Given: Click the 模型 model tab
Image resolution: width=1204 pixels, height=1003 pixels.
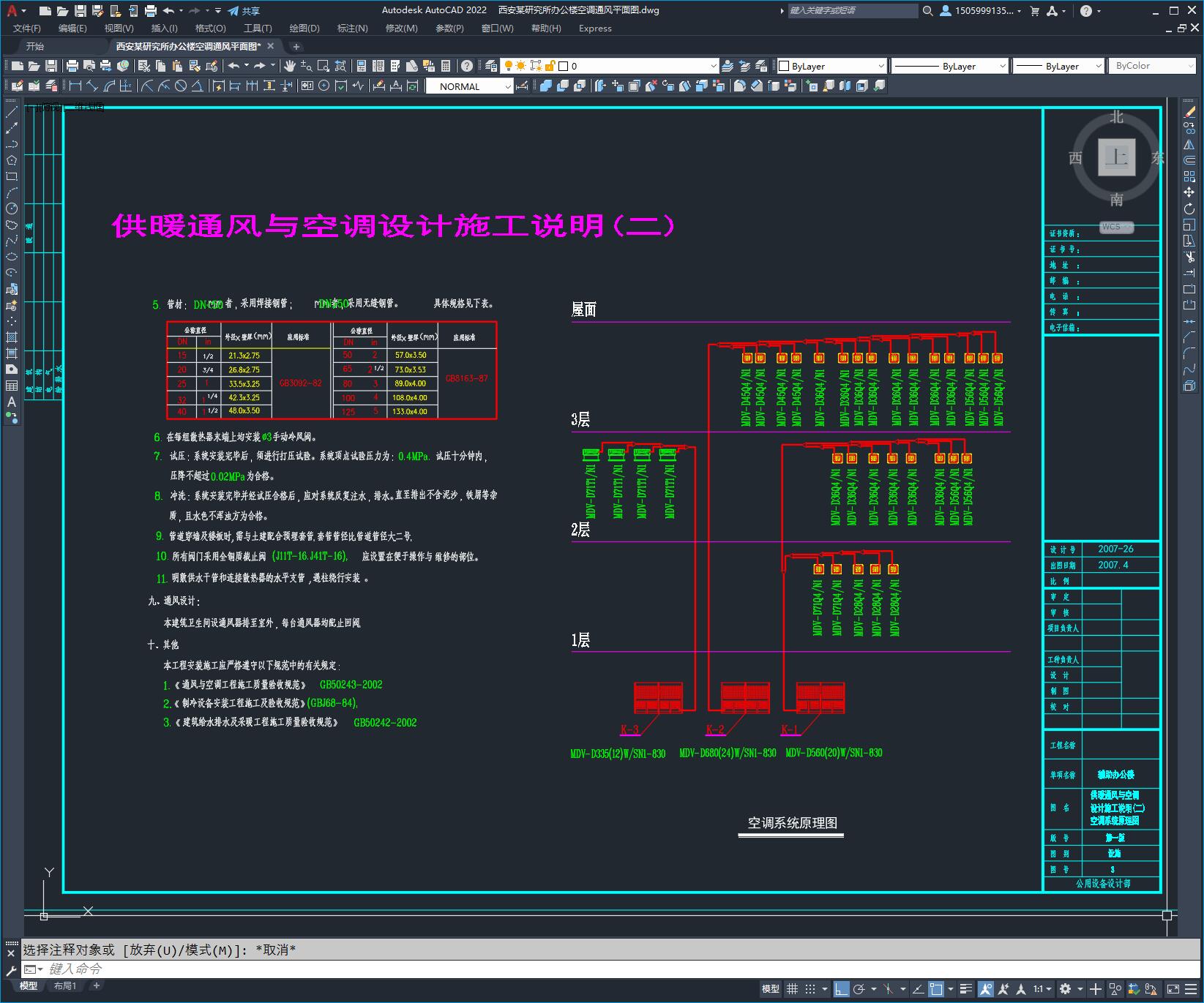Looking at the screenshot, I should click(x=28, y=985).
